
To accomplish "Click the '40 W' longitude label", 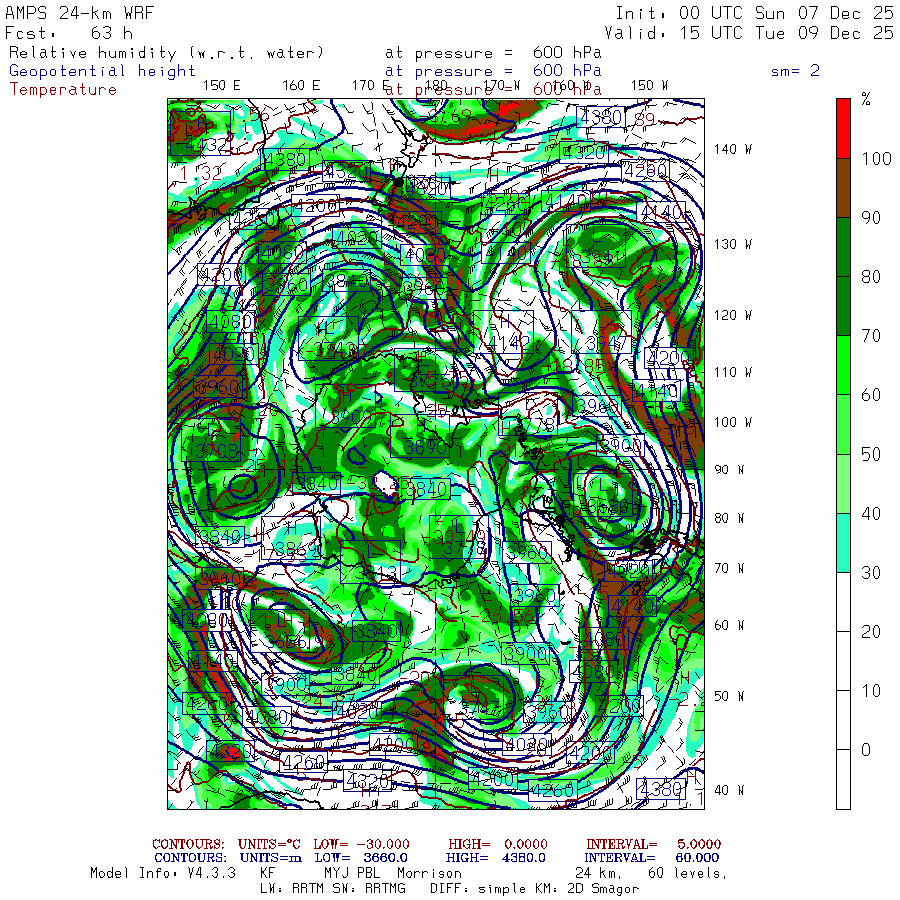I will coord(727,790).
